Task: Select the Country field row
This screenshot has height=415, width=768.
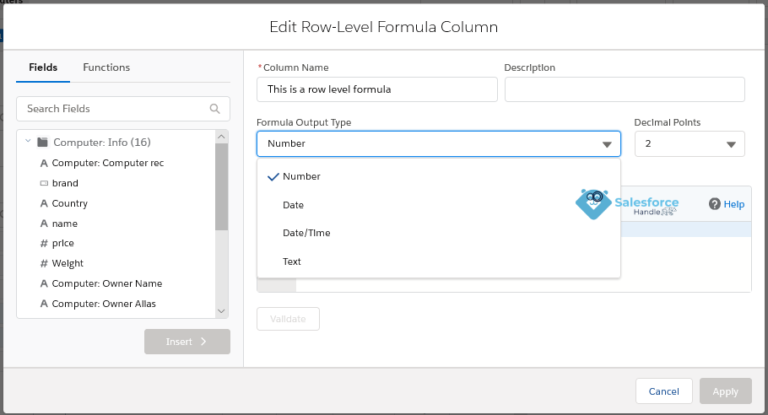Action: point(116,203)
